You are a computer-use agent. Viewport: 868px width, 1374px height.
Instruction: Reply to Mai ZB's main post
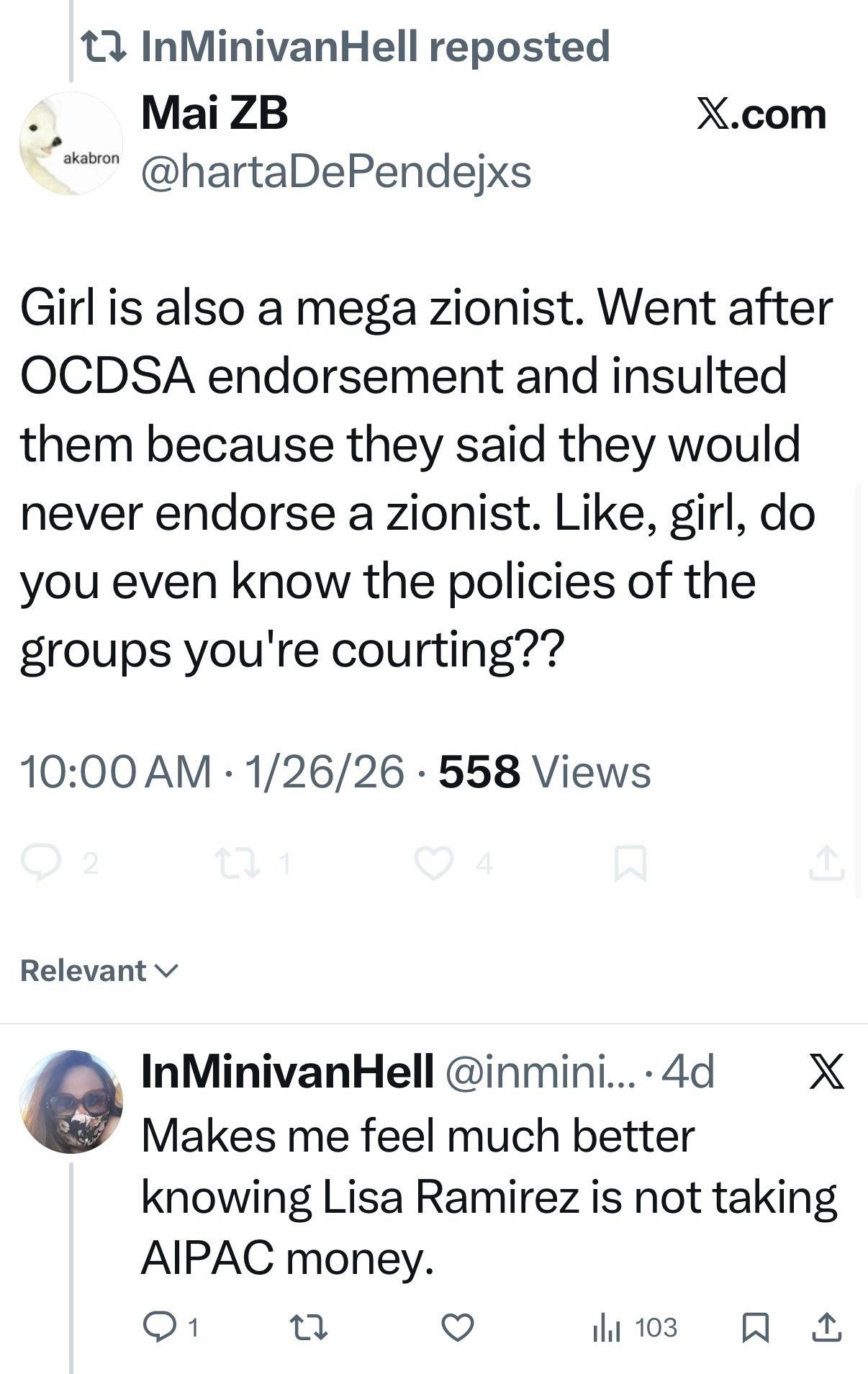pos(42,863)
